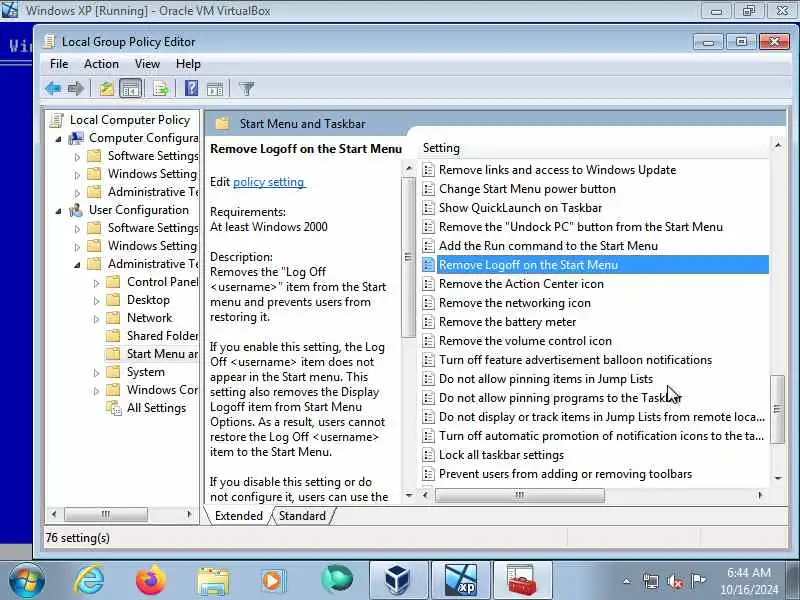Switch to the Standard tab
The height and width of the screenshot is (600, 800).
[302, 516]
